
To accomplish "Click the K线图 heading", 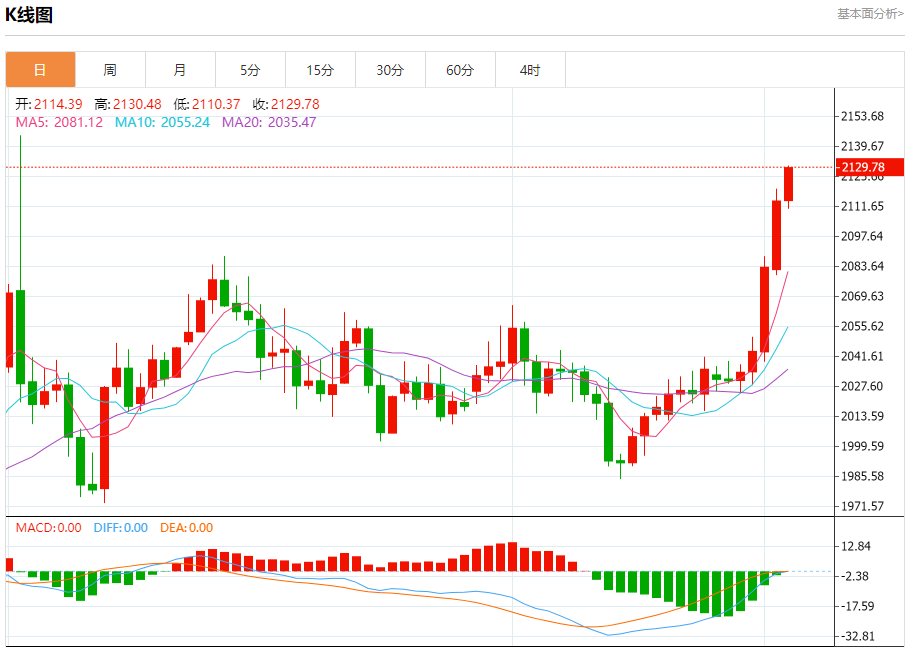I will [29, 15].
